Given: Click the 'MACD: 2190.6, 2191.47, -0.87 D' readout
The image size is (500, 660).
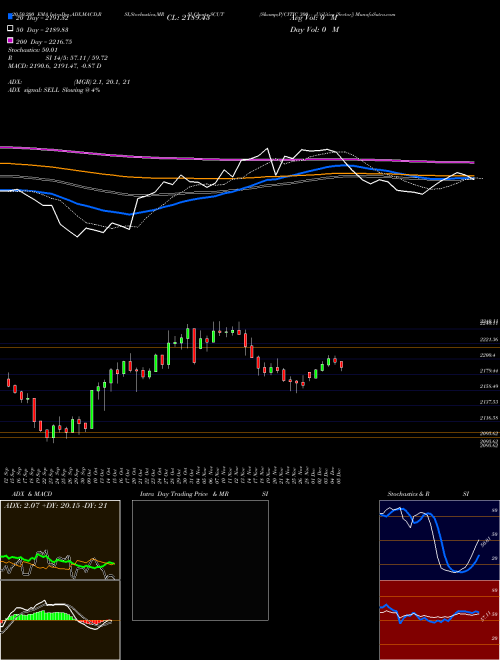Looking at the screenshot, I should pyautogui.click(x=55, y=66).
